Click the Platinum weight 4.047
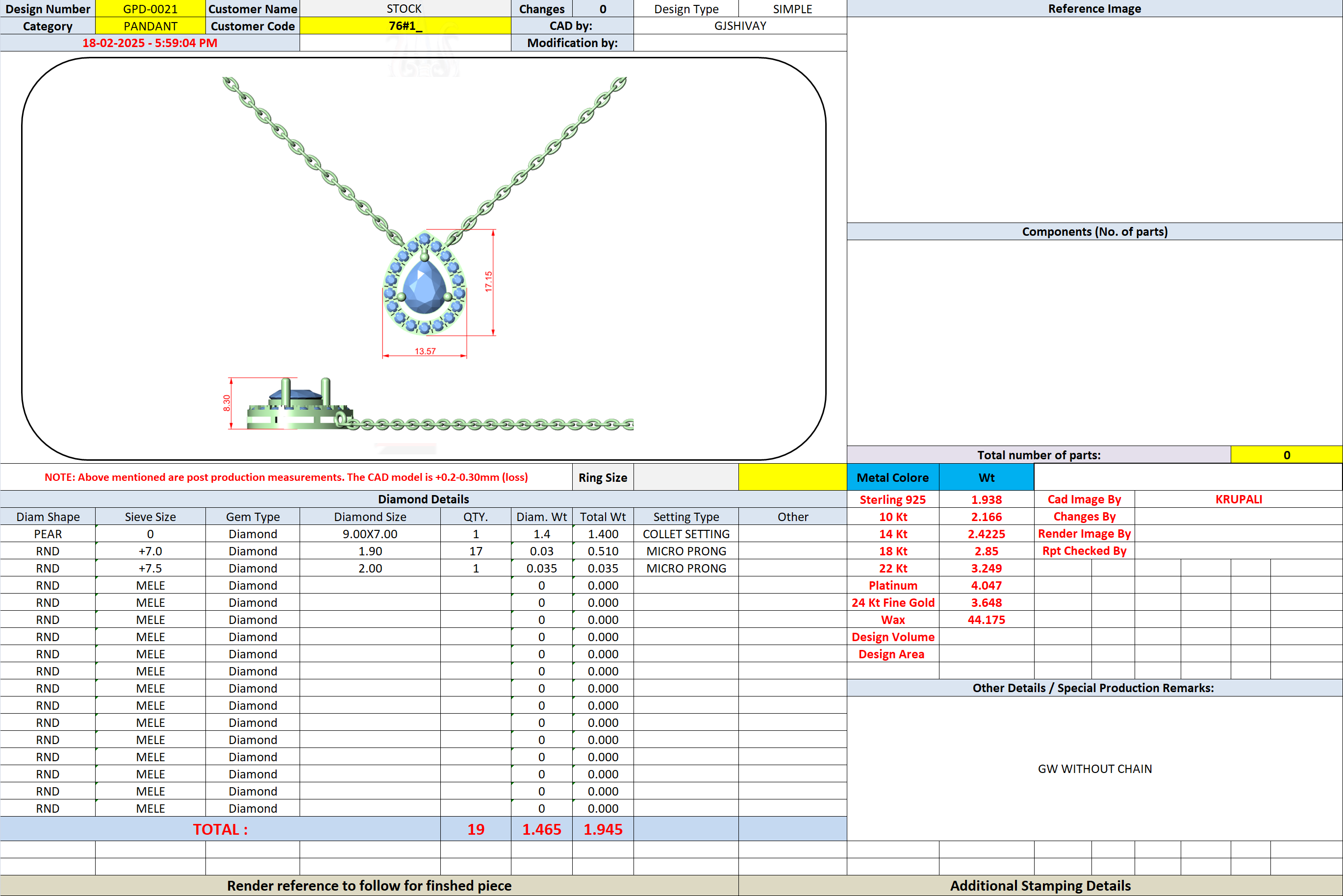Image resolution: width=1343 pixels, height=896 pixels. [987, 585]
